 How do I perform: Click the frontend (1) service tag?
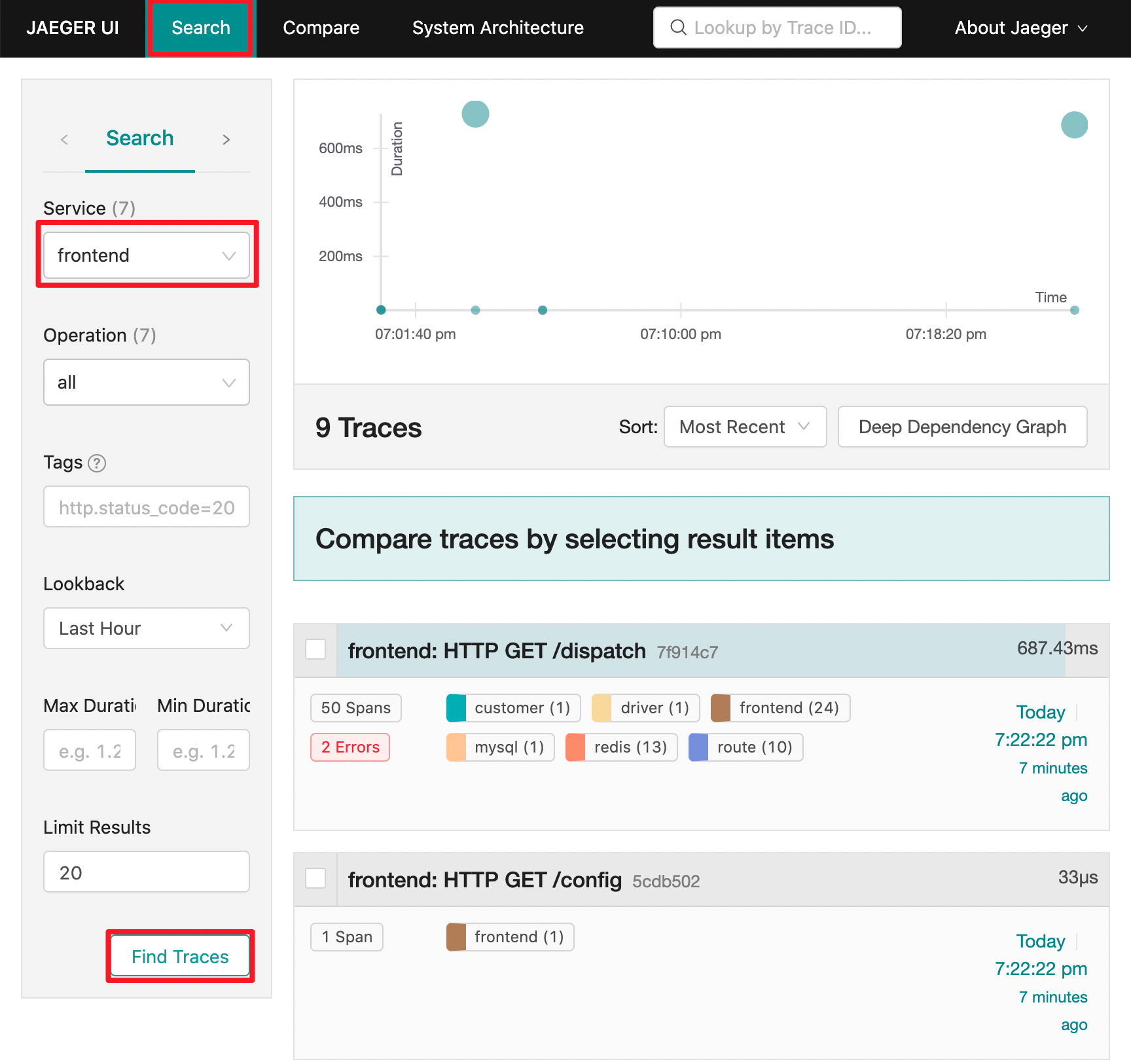511,937
